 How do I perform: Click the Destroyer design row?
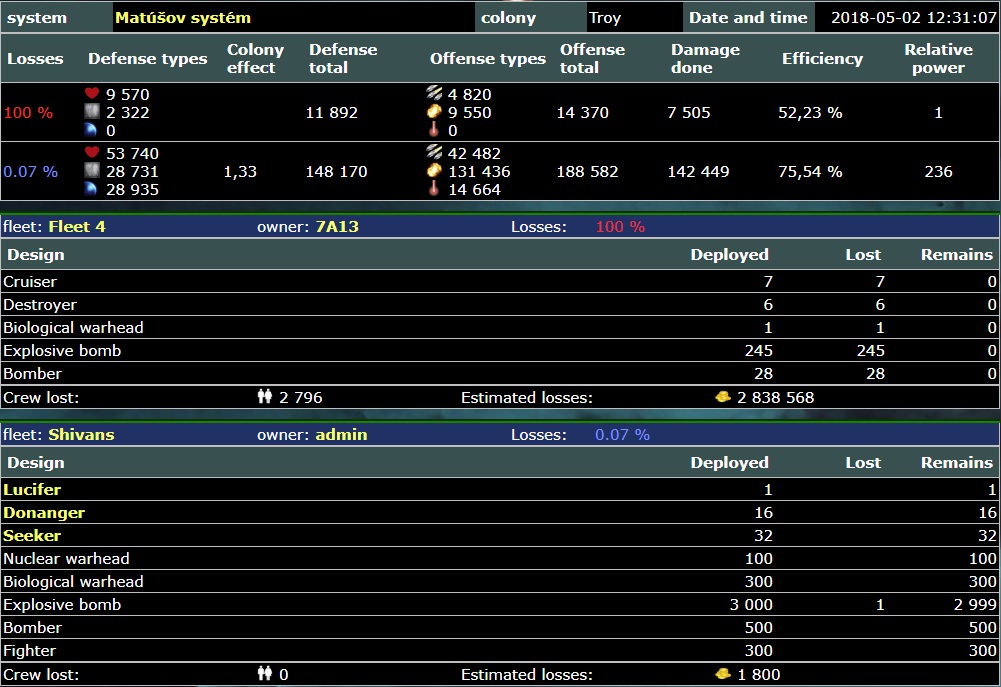coord(500,305)
